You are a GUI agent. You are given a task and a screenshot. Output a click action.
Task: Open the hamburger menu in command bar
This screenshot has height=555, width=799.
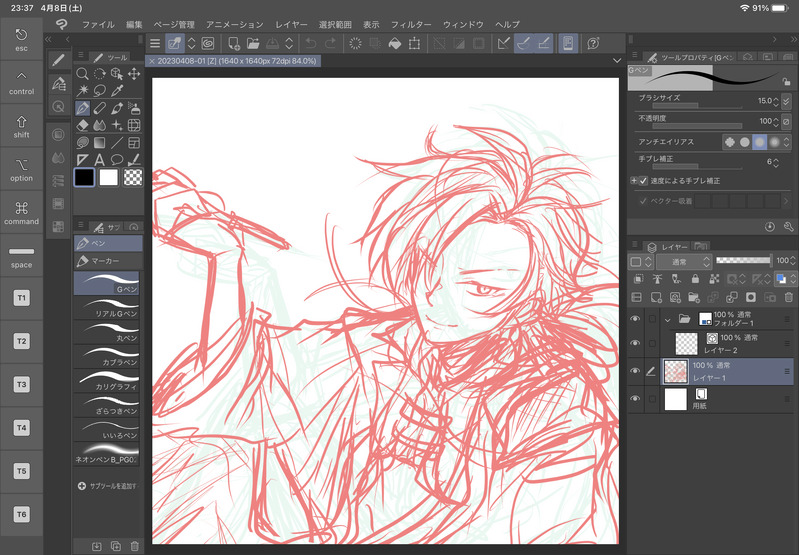coord(155,44)
